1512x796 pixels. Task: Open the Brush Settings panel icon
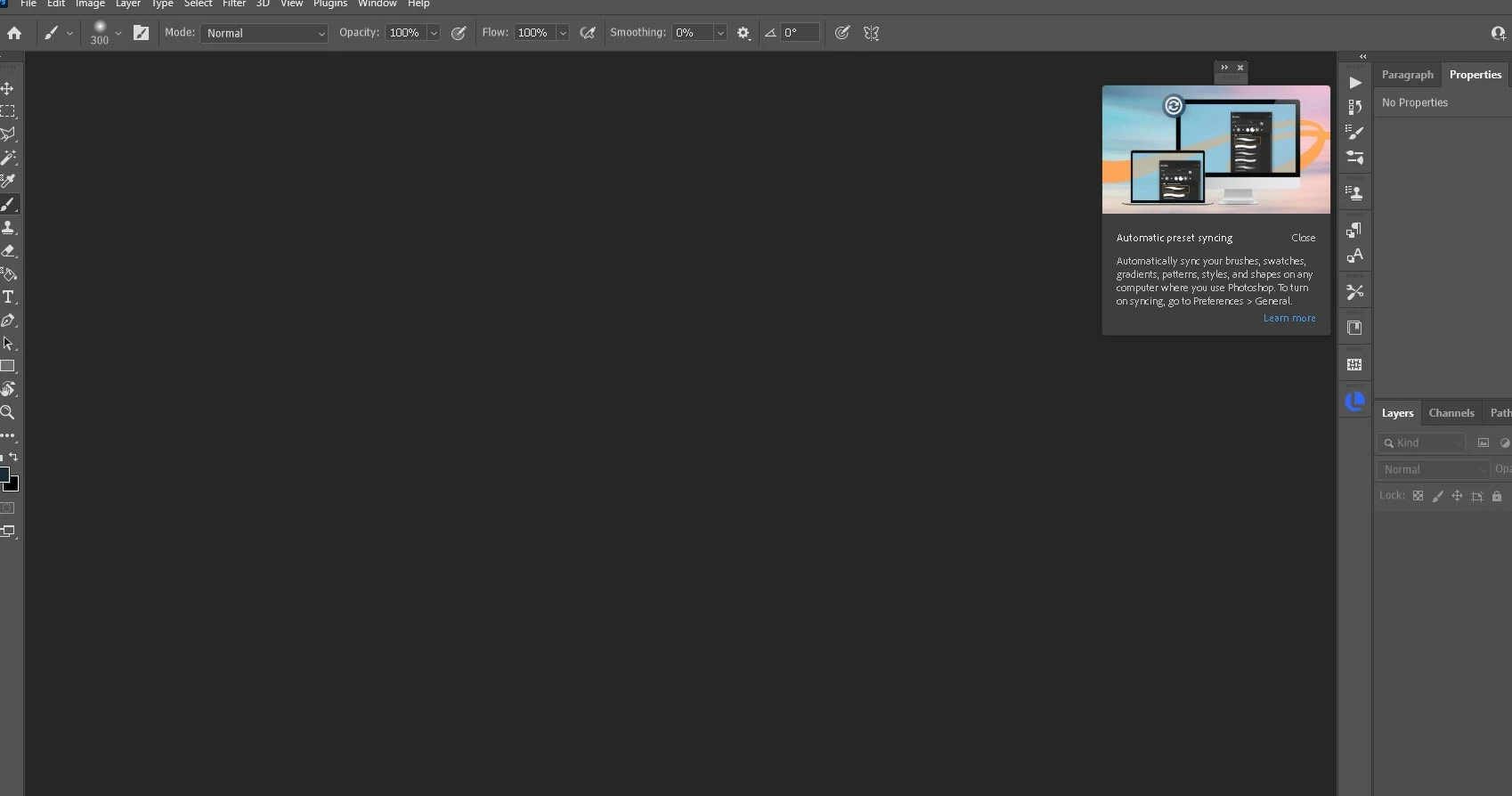coord(1354,158)
